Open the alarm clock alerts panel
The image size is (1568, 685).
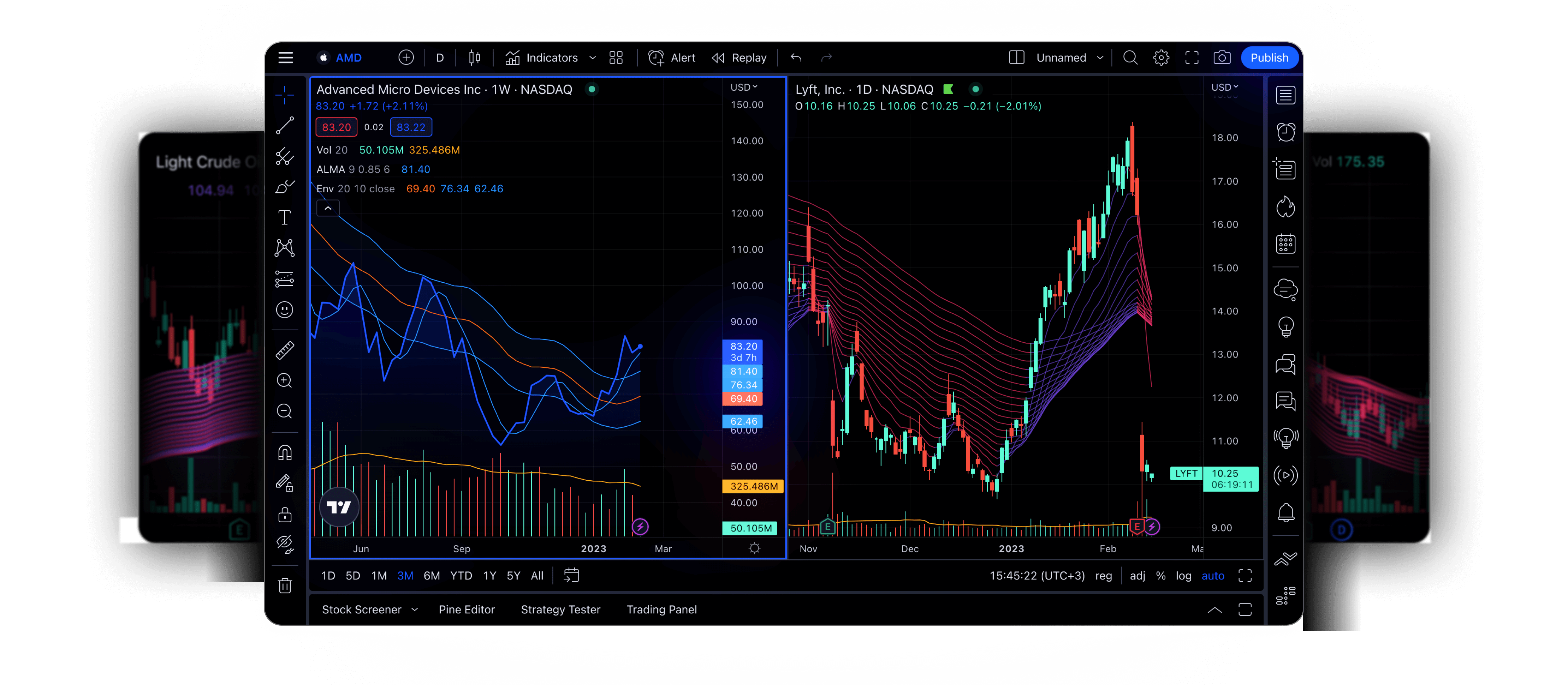click(1285, 132)
